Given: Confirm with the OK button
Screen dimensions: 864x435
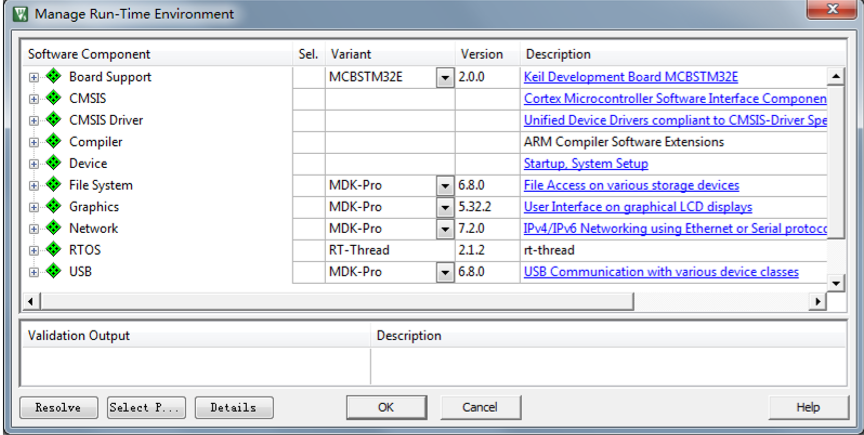Looking at the screenshot, I should [386, 407].
